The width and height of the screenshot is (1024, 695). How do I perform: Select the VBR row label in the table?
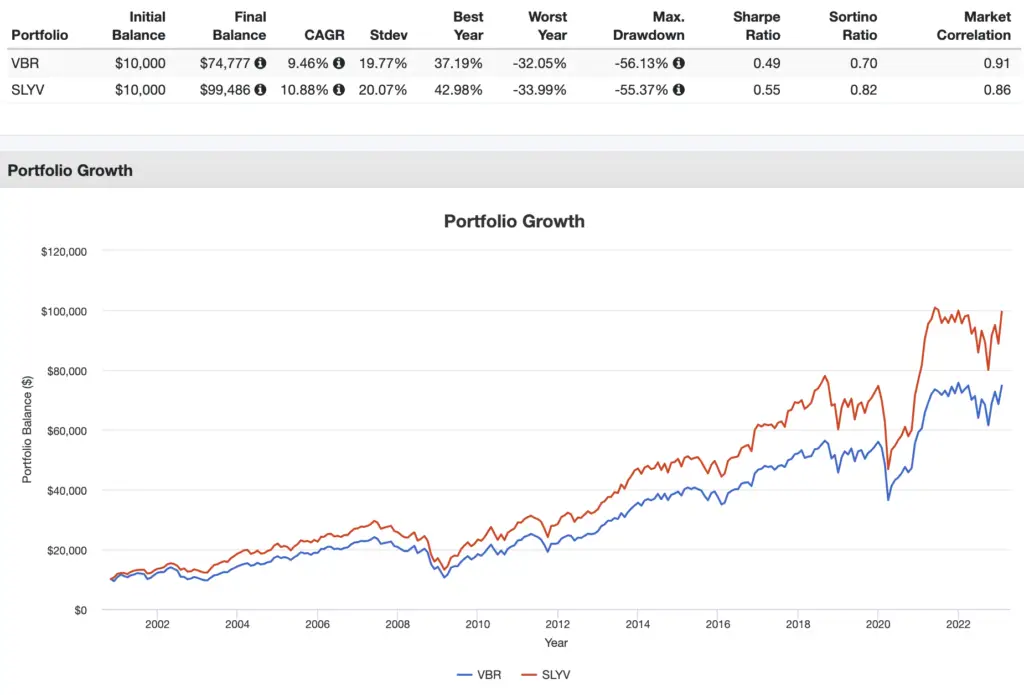click(24, 63)
